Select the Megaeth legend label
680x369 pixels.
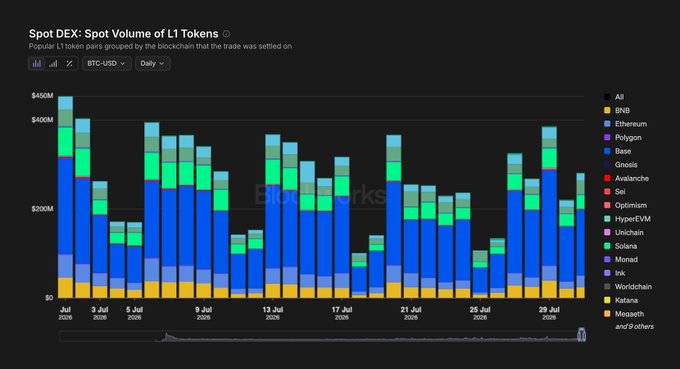pos(629,314)
